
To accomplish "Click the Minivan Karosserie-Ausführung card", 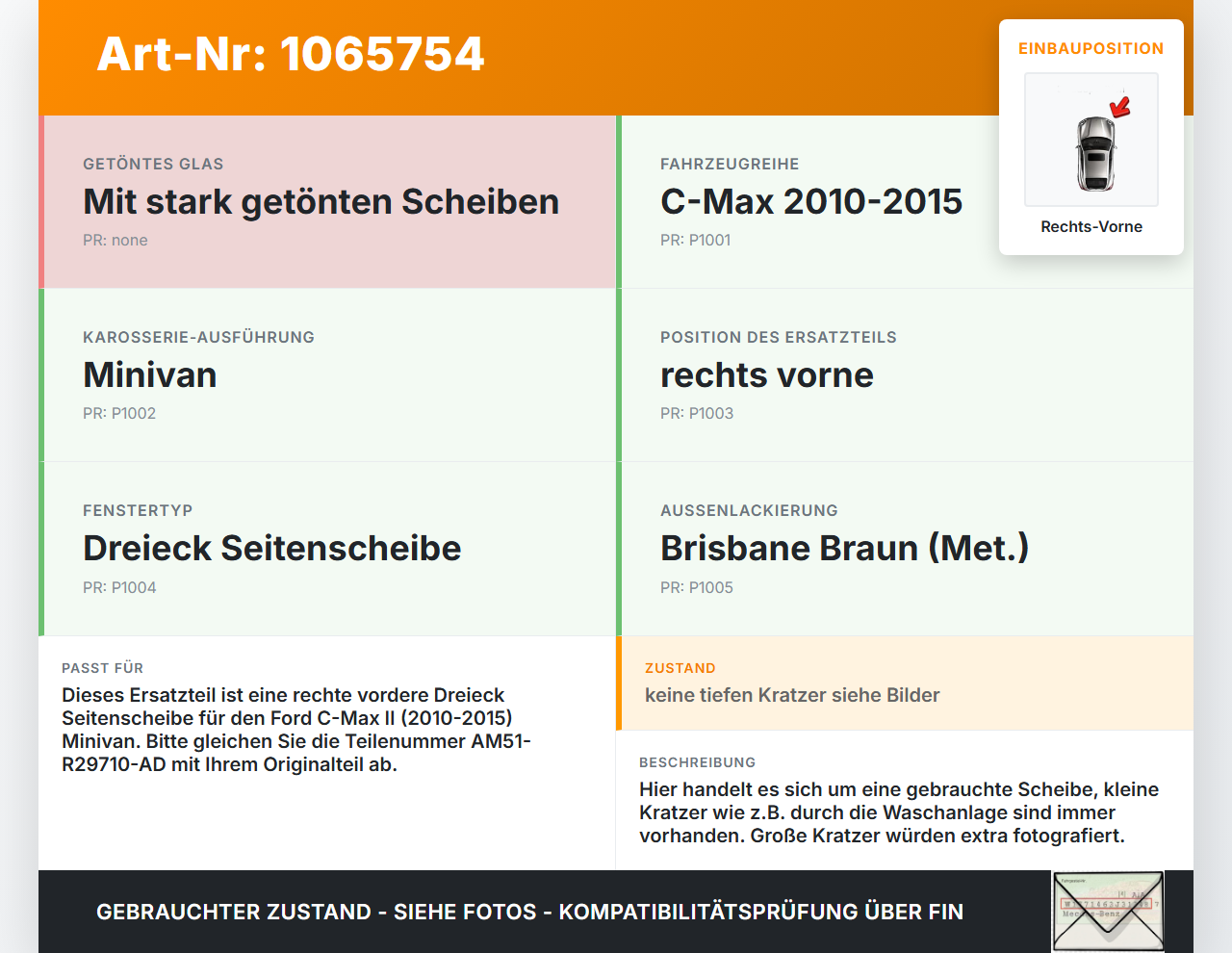I will (327, 375).
